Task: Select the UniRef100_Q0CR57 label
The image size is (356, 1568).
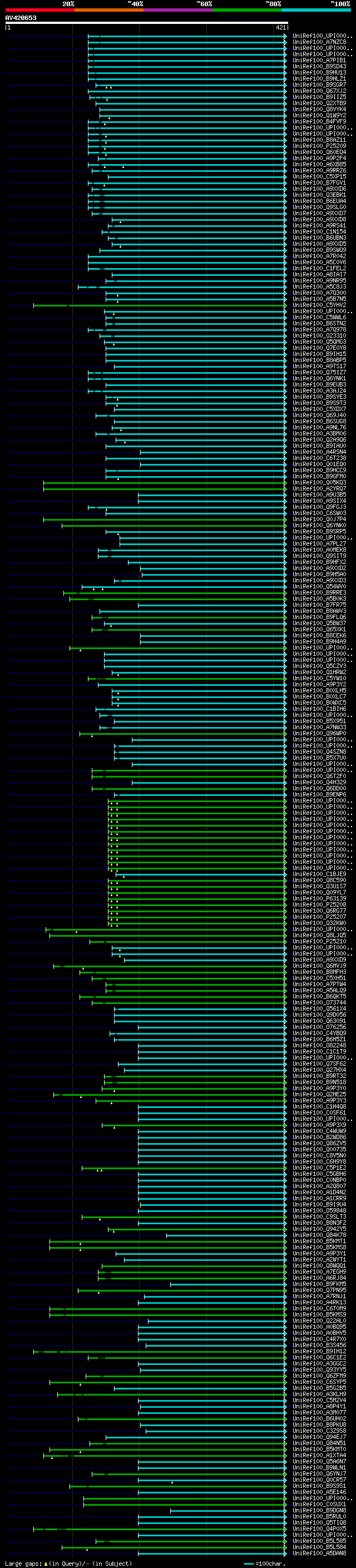Action: pyautogui.click(x=319, y=1480)
